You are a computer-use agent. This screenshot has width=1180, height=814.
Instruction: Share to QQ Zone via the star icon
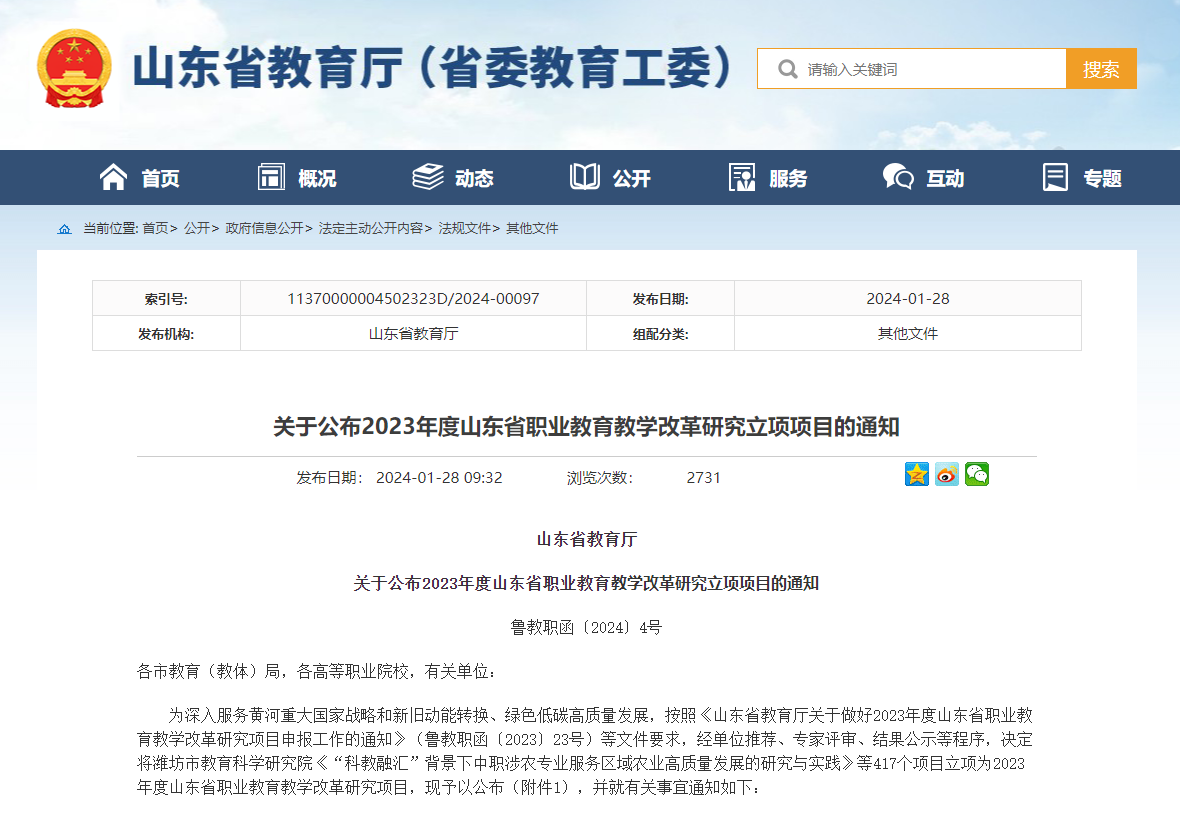coord(917,474)
